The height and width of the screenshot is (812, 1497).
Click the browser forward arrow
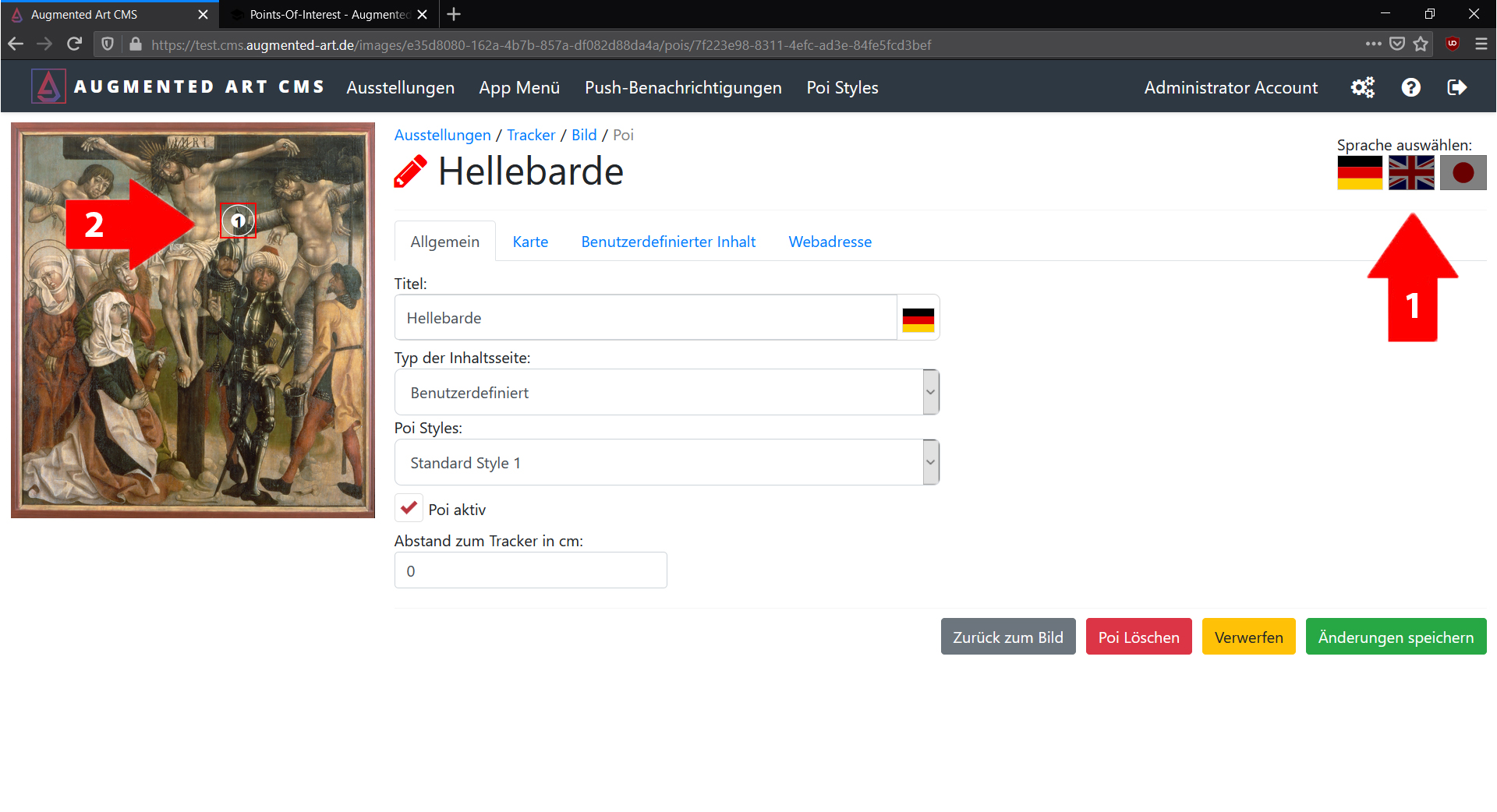click(44, 44)
